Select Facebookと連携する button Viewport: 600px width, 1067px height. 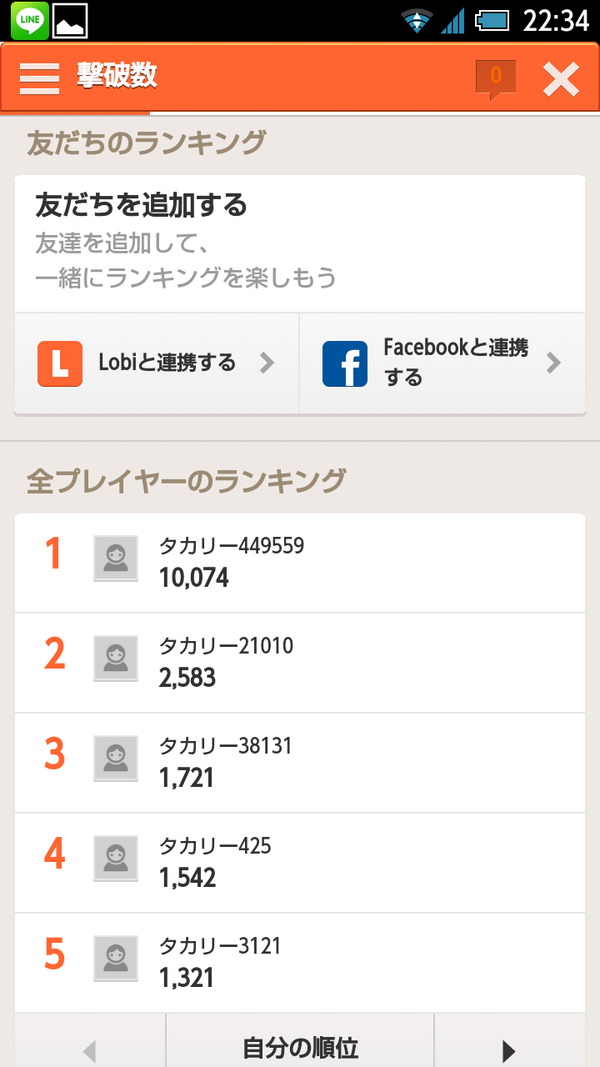(442, 363)
